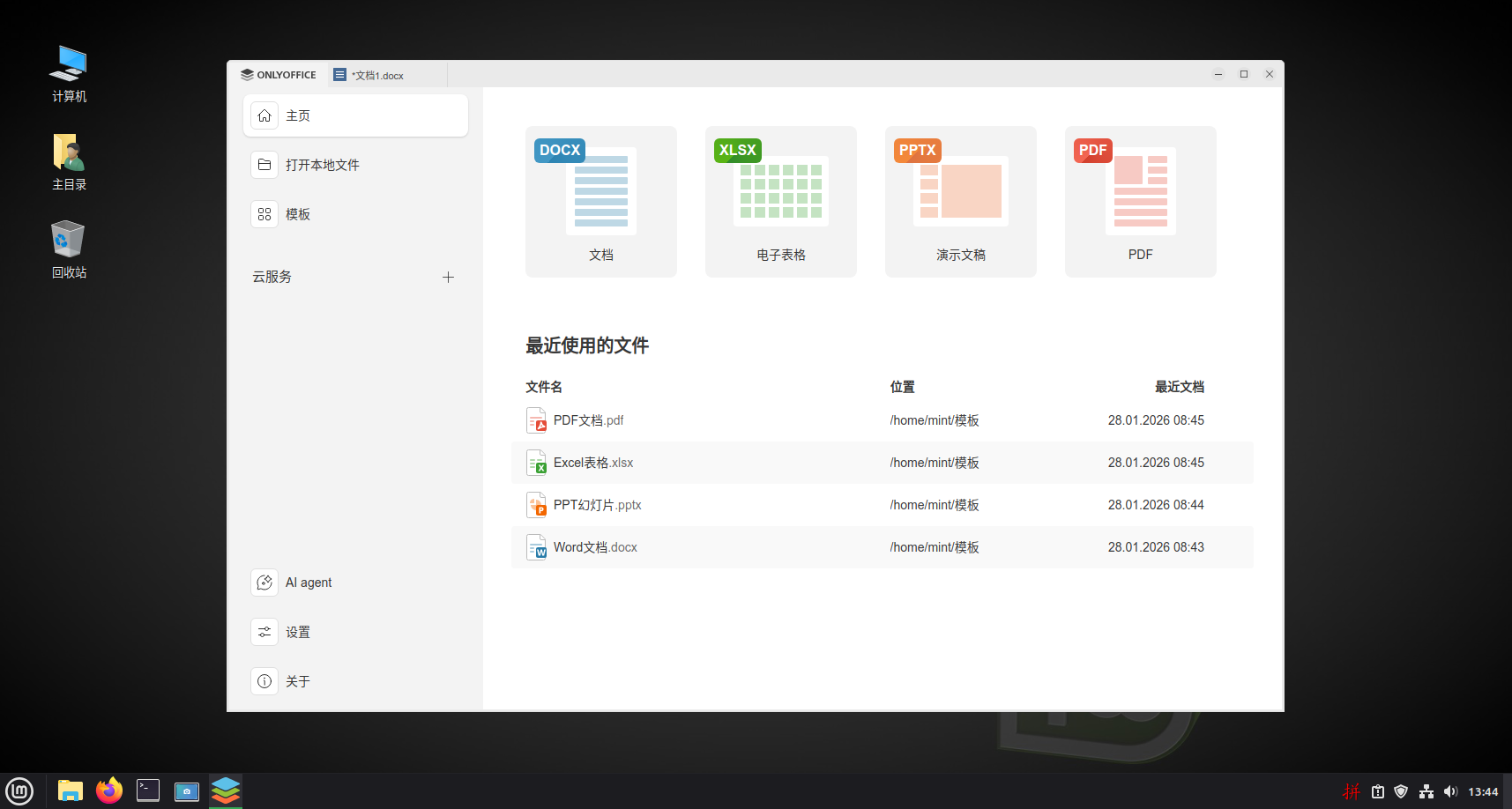
Task: Switch to the ONLYOFFICE start page tab
Action: click(x=279, y=74)
